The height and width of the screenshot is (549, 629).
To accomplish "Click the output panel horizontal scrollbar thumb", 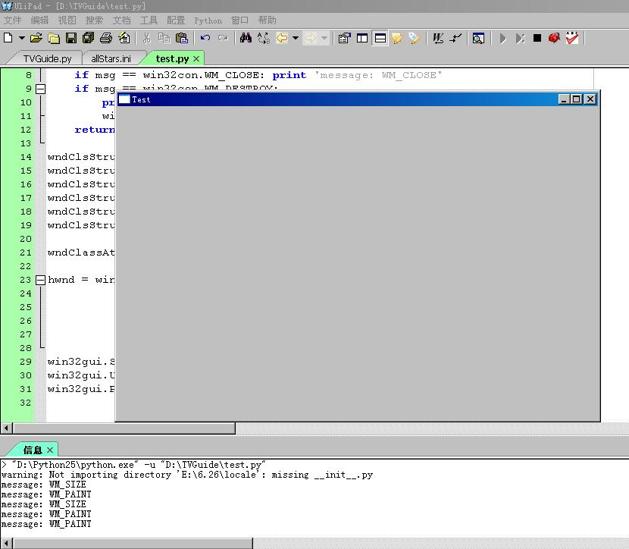I will (x=133, y=543).
